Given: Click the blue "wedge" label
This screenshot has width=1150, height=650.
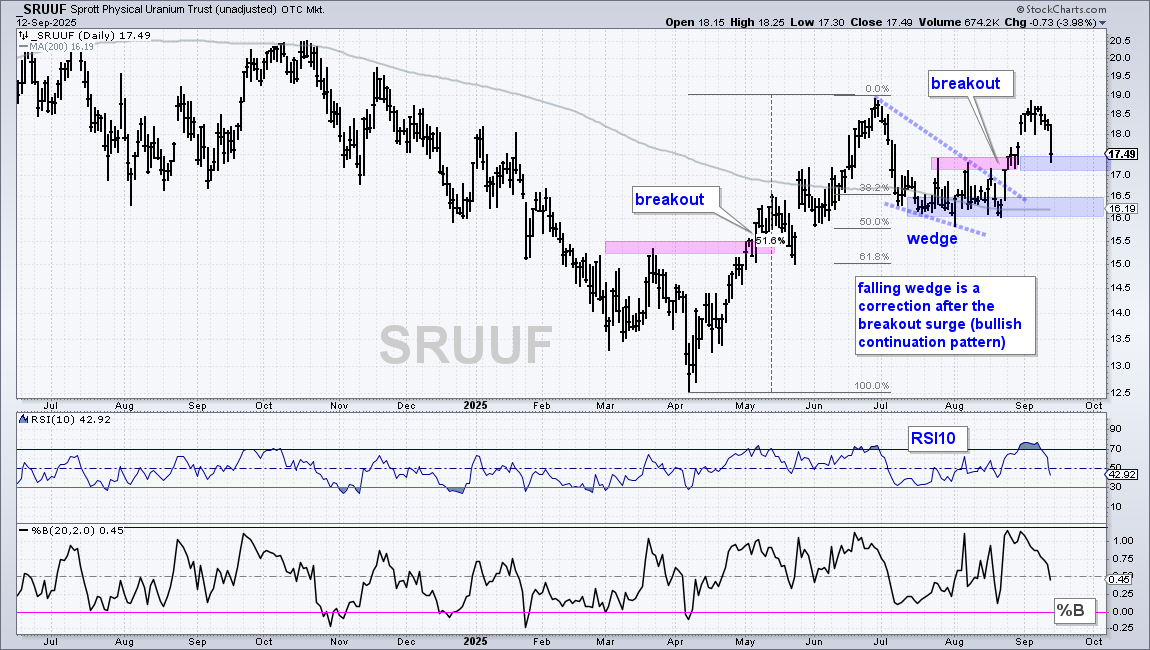Looking at the screenshot, I should tap(932, 238).
